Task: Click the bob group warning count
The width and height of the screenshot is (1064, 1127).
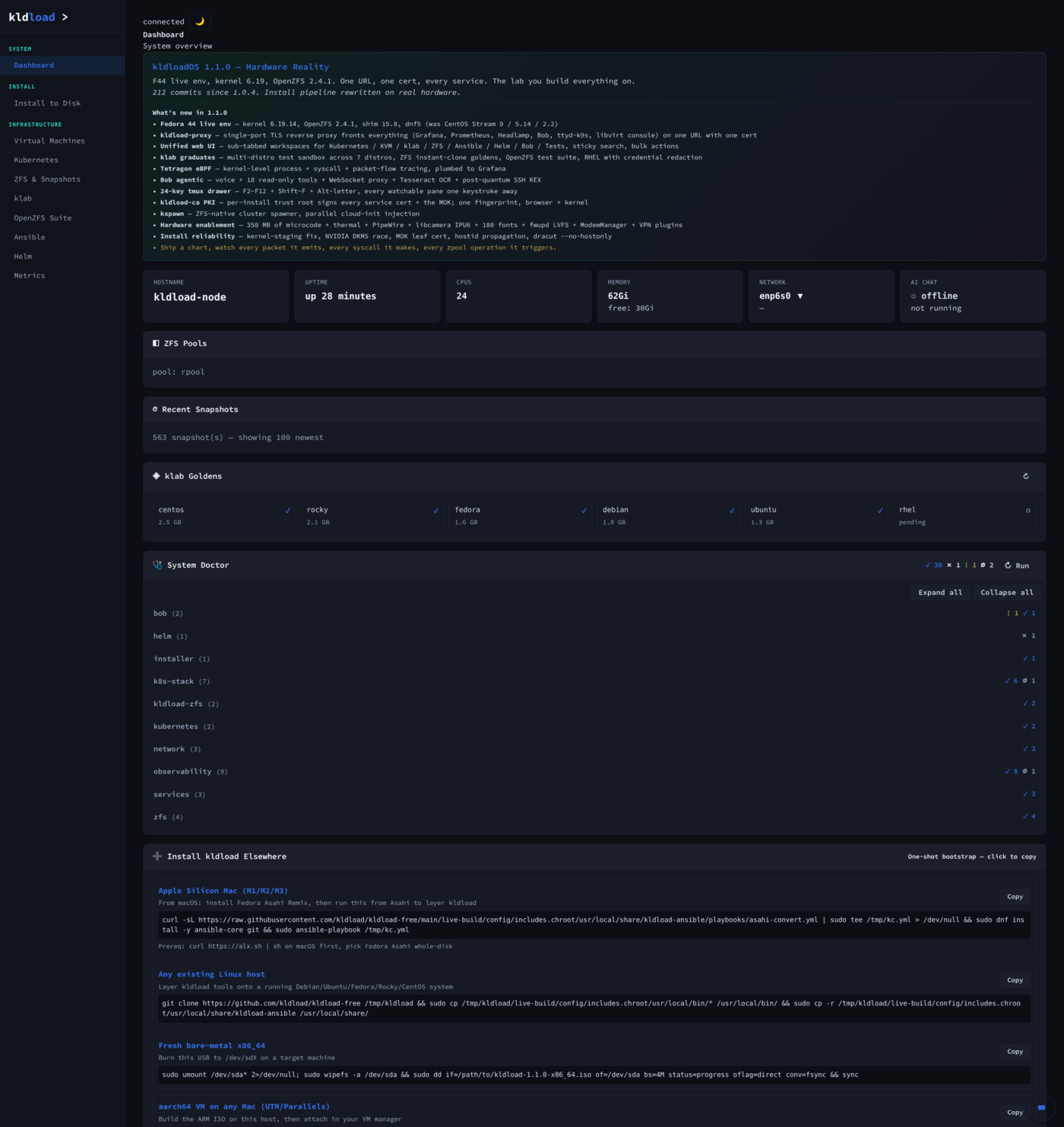Action: [x=1012, y=613]
